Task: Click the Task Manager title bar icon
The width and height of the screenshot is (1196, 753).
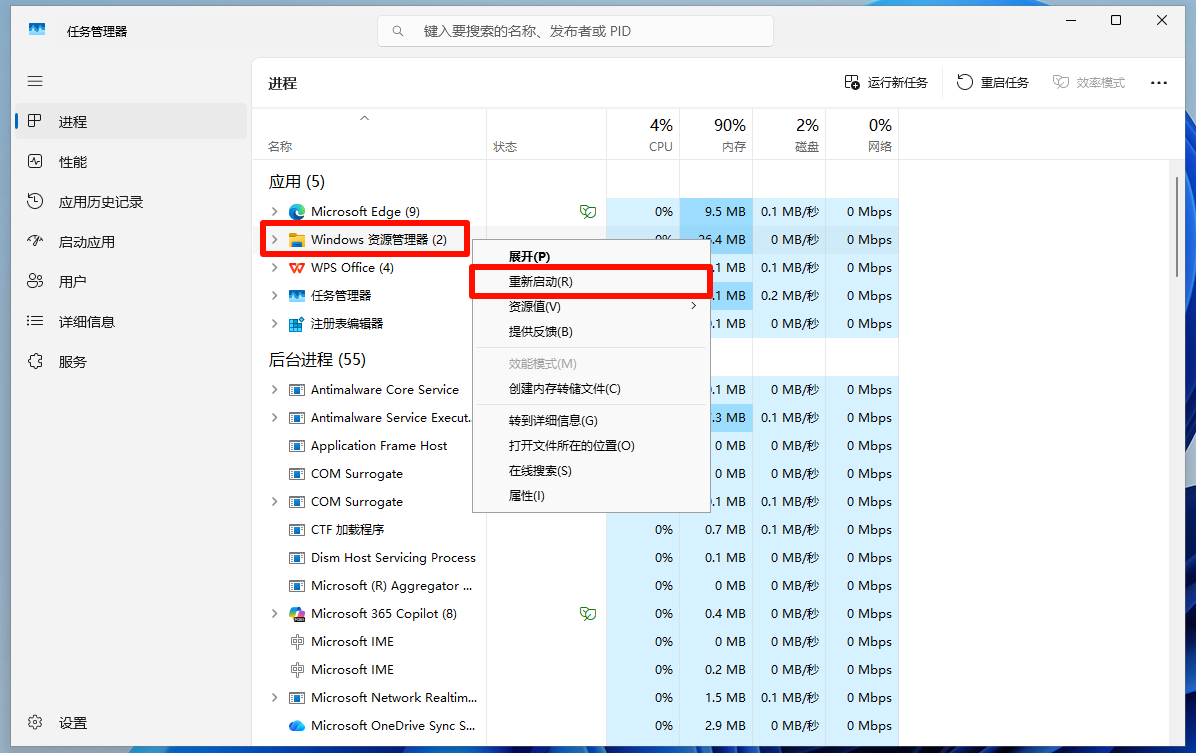Action: [x=37, y=30]
